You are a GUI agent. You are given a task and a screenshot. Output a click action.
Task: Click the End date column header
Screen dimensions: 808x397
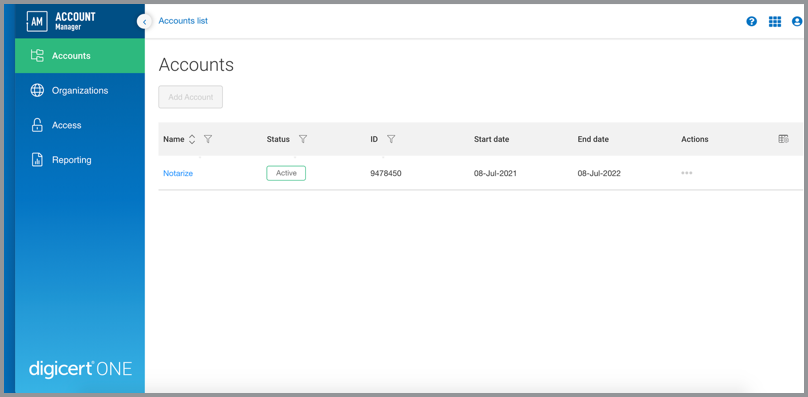(x=593, y=139)
